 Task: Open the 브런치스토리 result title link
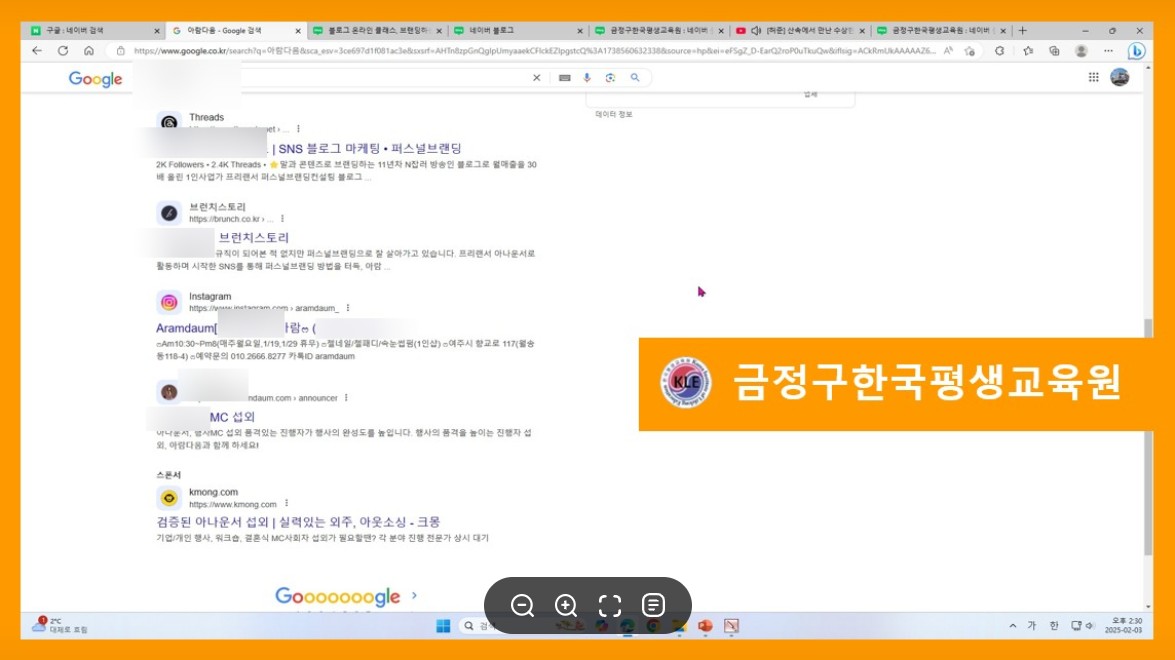(253, 237)
